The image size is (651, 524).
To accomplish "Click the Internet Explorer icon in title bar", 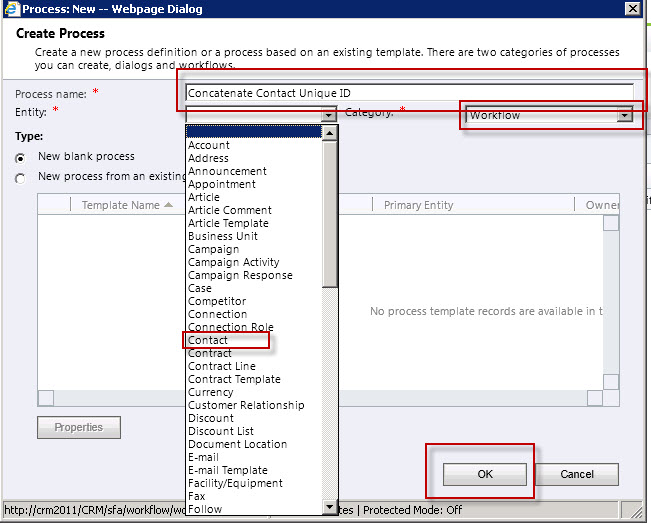I will 11,9.
